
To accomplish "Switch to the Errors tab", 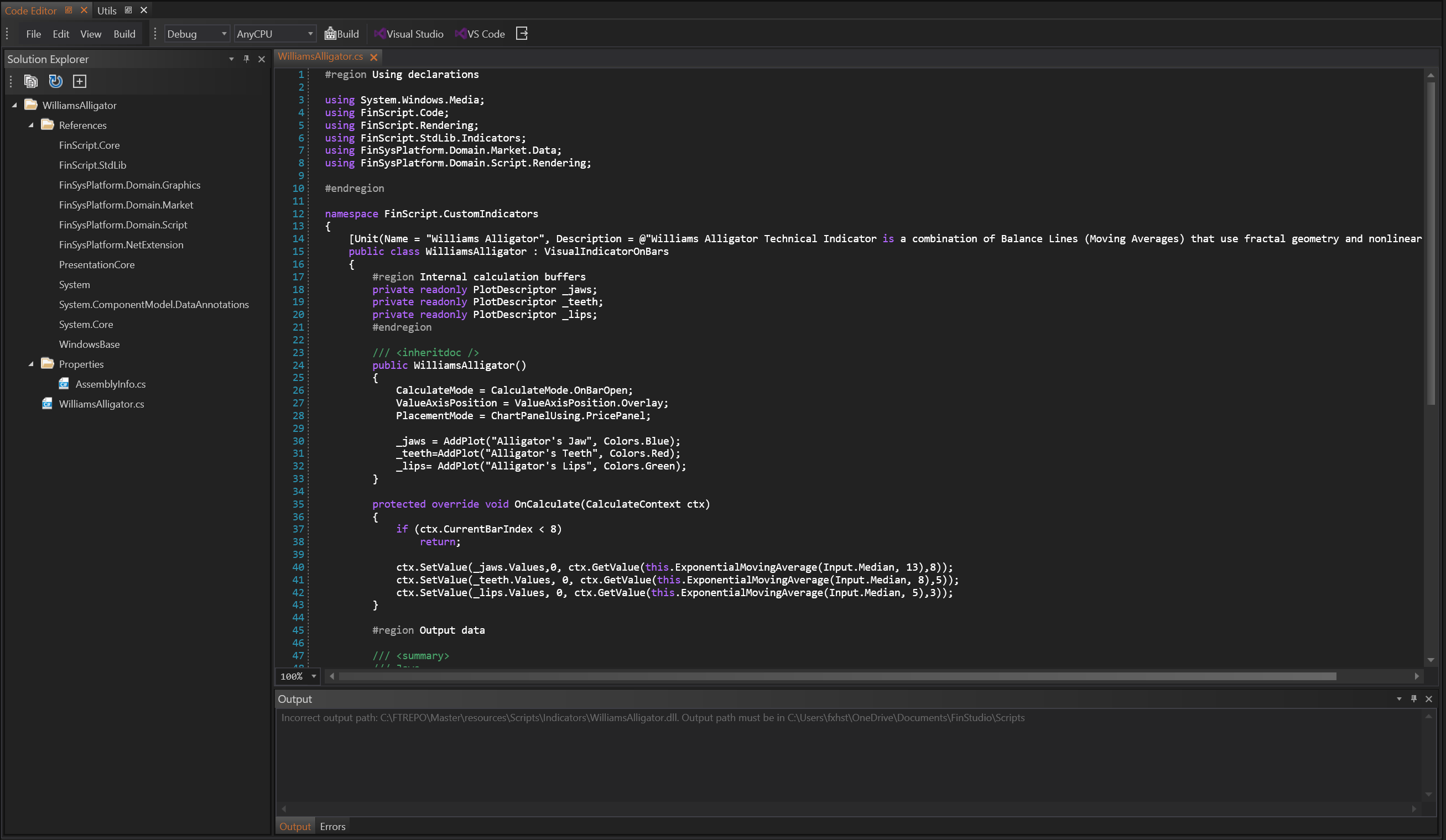I will 333,826.
